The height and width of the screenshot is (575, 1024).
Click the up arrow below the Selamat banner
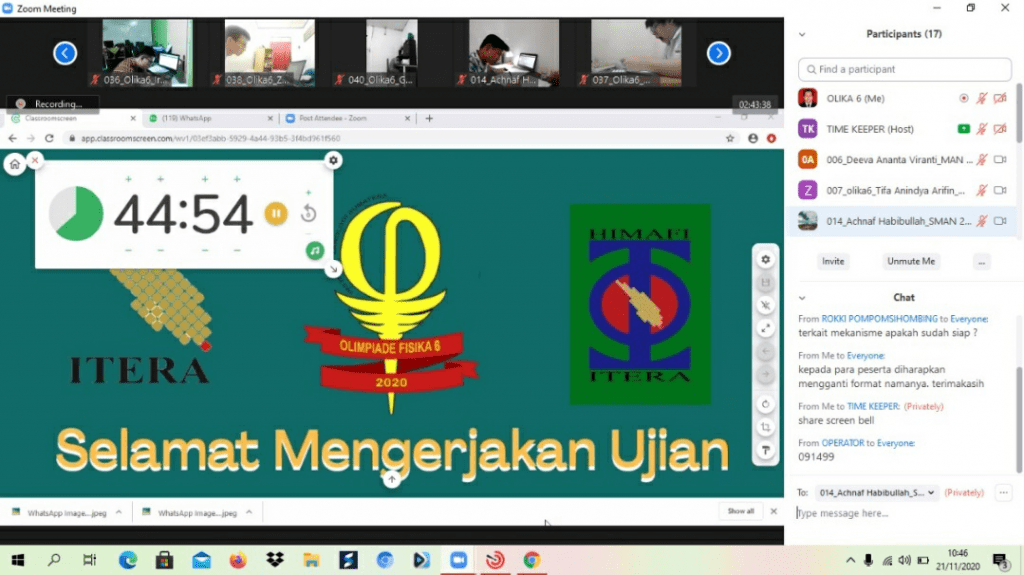point(391,480)
